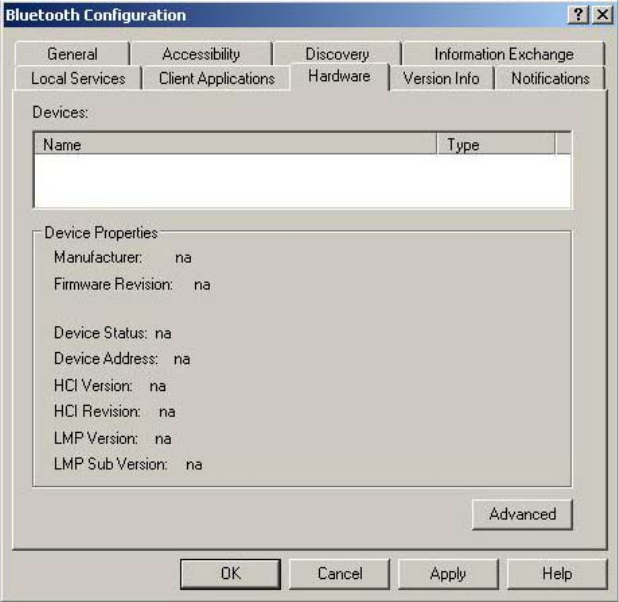The height and width of the screenshot is (602, 619).
Task: Select the Discovery tab
Action: [337, 53]
